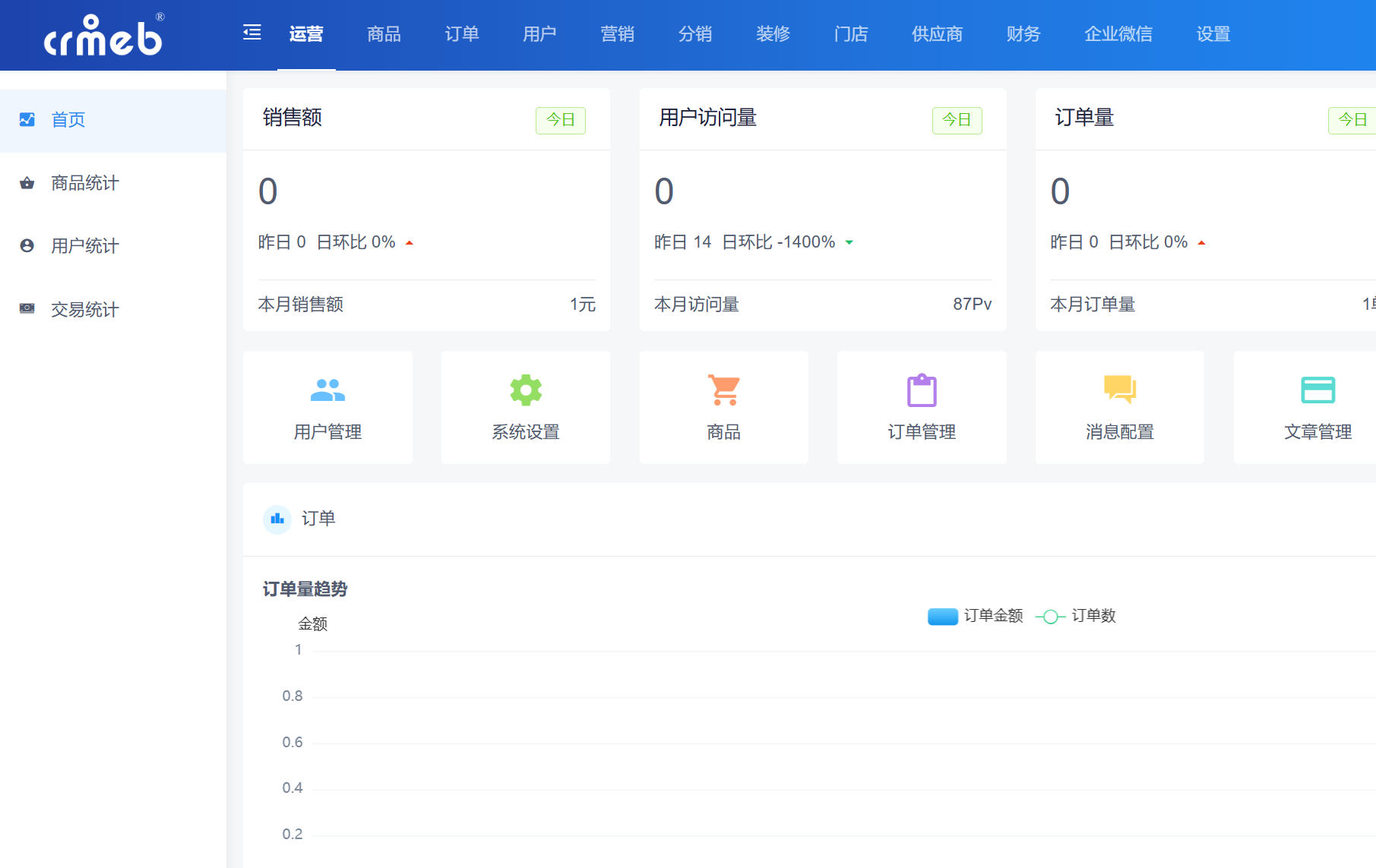Click the bar chart icon next to 订单
The height and width of the screenshot is (868, 1376).
point(277,519)
